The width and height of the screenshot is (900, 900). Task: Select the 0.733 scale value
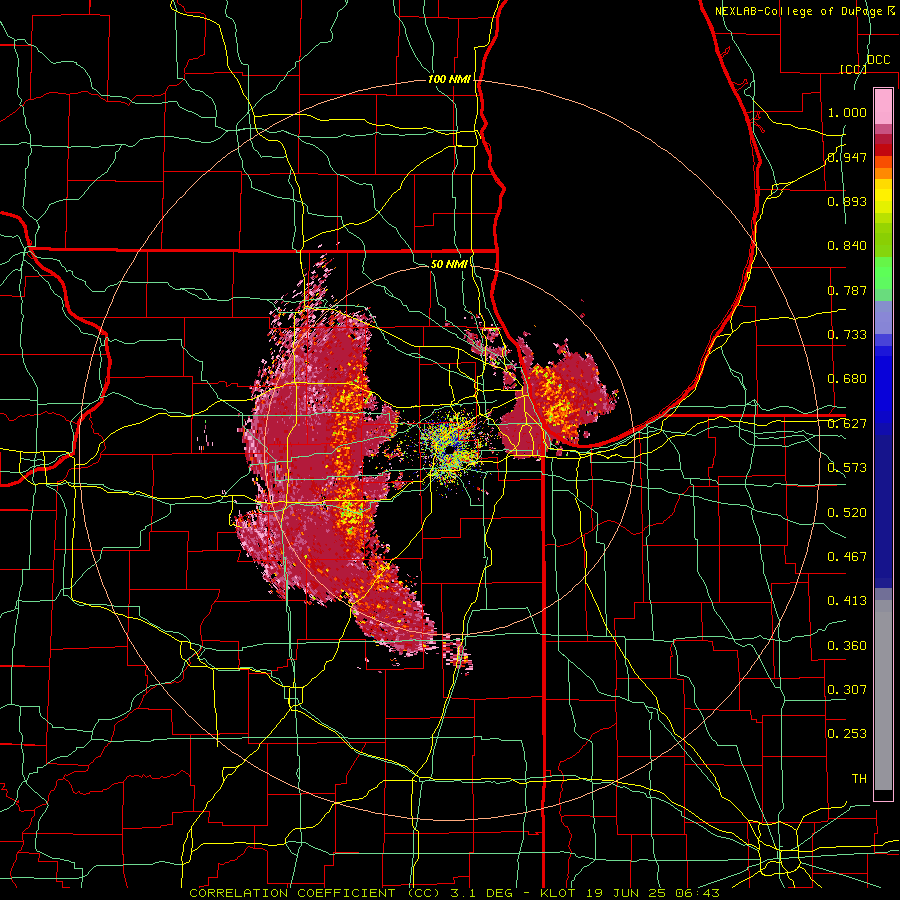pyautogui.click(x=847, y=335)
